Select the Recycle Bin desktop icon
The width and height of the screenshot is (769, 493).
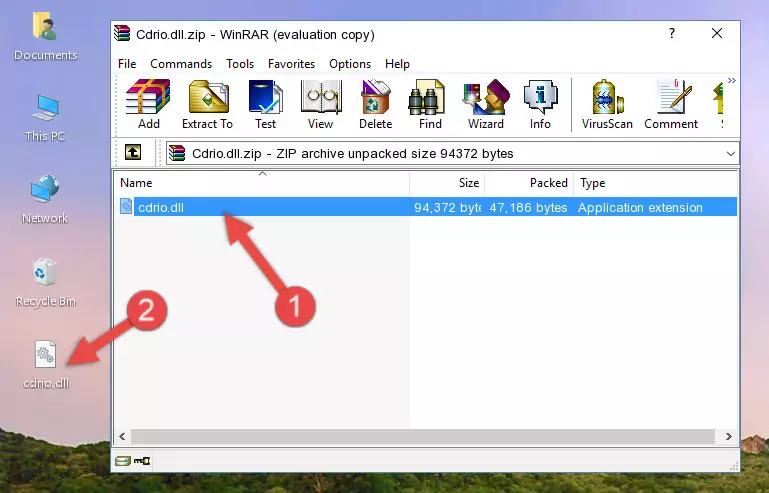click(45, 283)
